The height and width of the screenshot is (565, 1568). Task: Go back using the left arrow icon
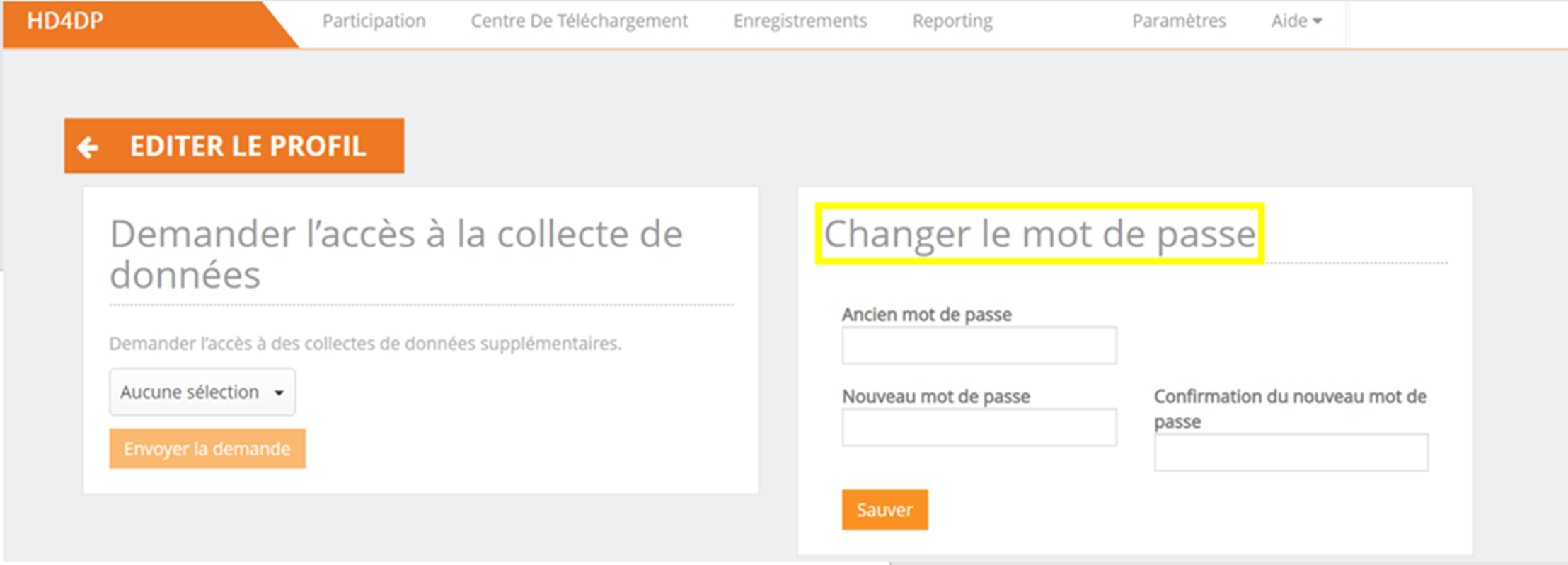(x=88, y=147)
